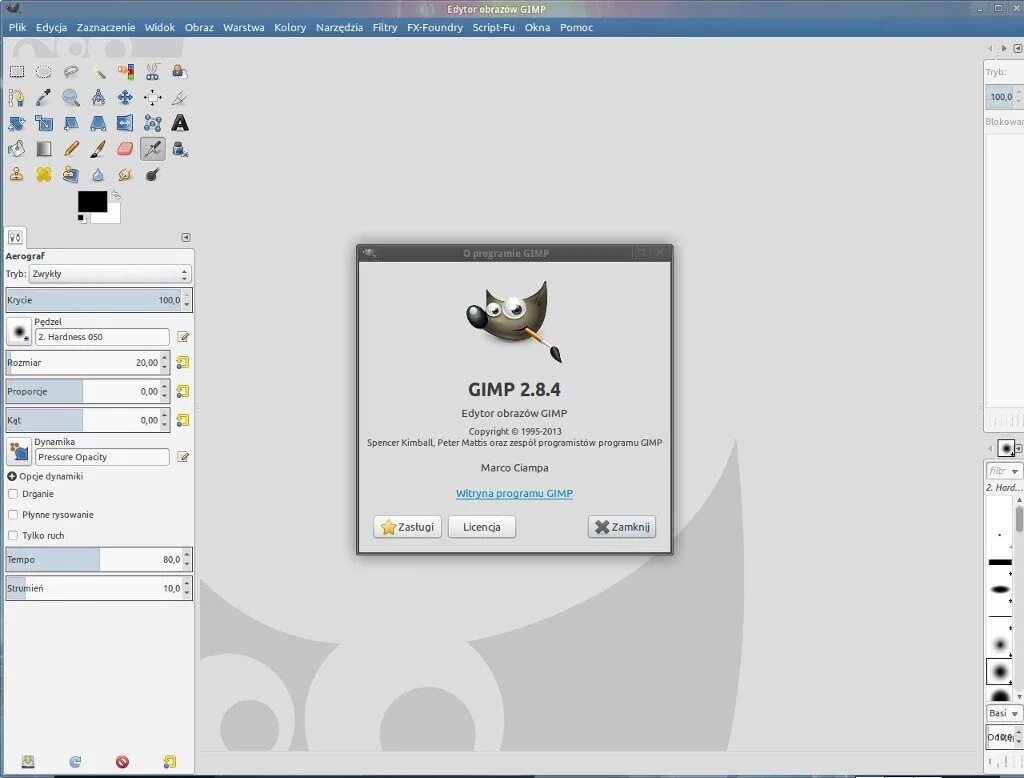The image size is (1024, 778).
Task: Open the Kolory menu
Action: pyautogui.click(x=290, y=27)
